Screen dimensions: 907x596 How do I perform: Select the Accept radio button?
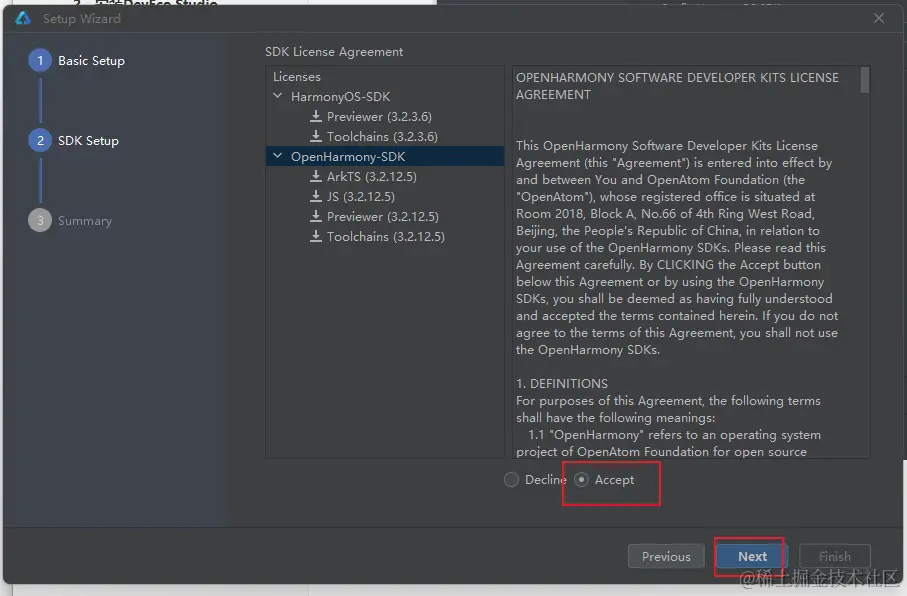click(x=581, y=480)
